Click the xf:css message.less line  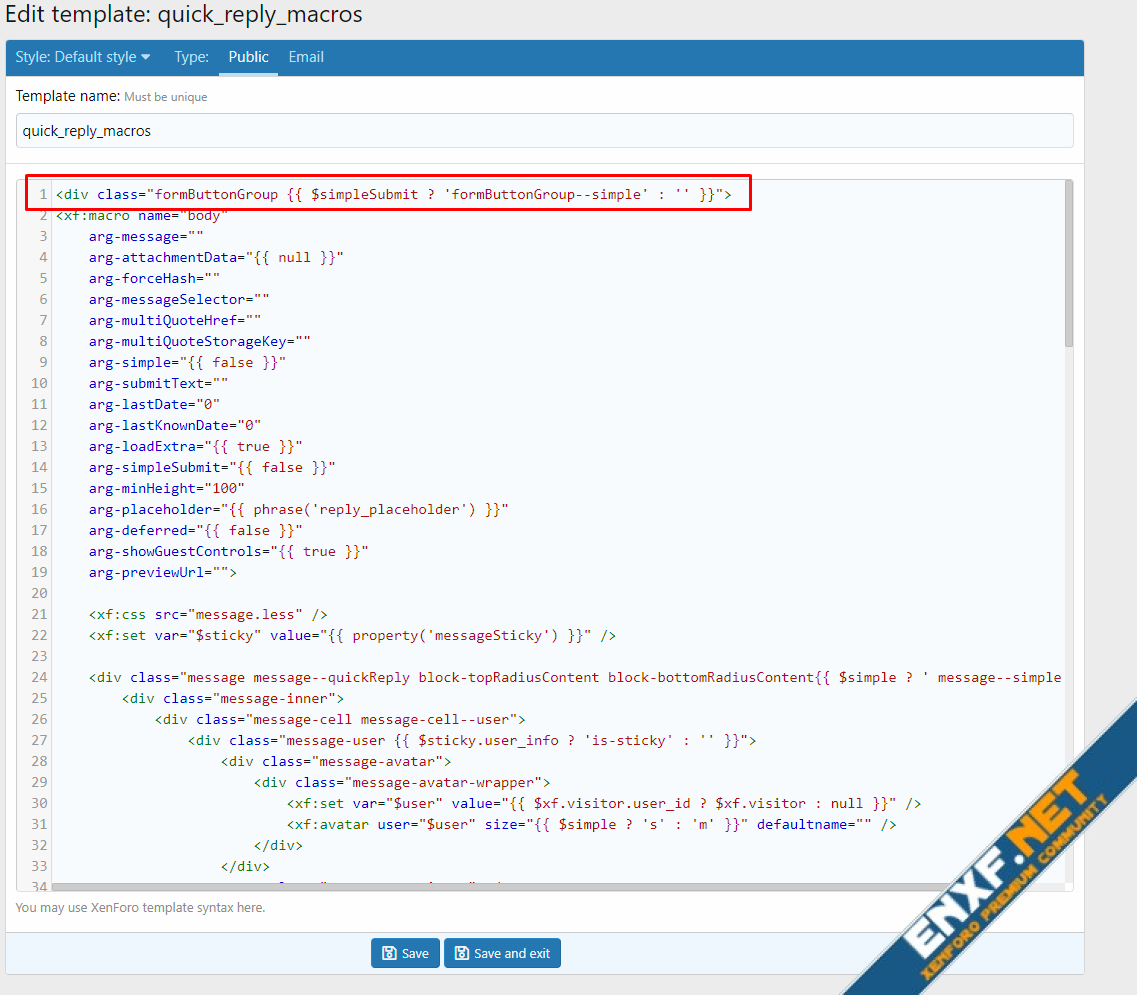208,614
